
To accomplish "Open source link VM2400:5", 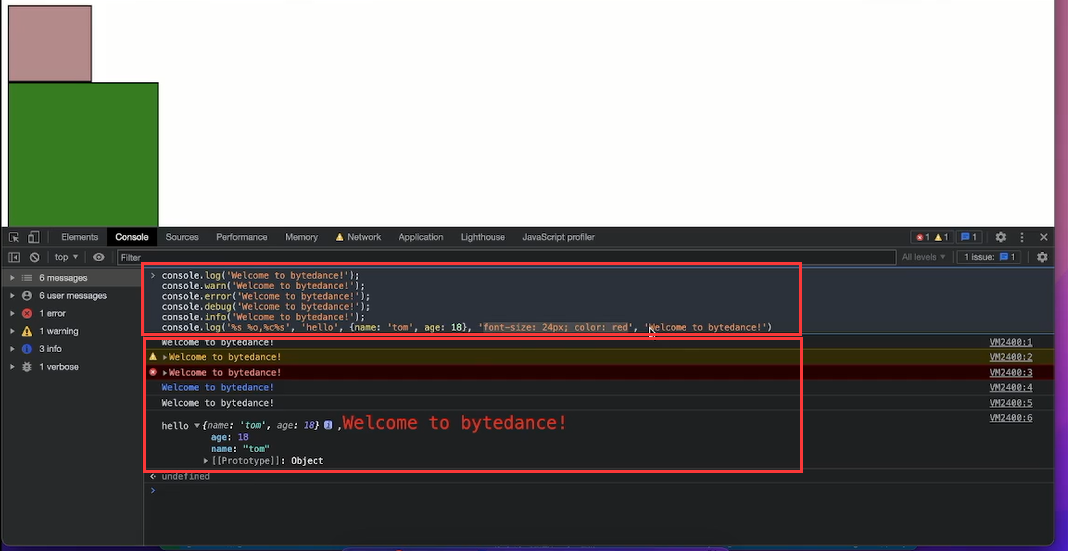I will (1011, 403).
